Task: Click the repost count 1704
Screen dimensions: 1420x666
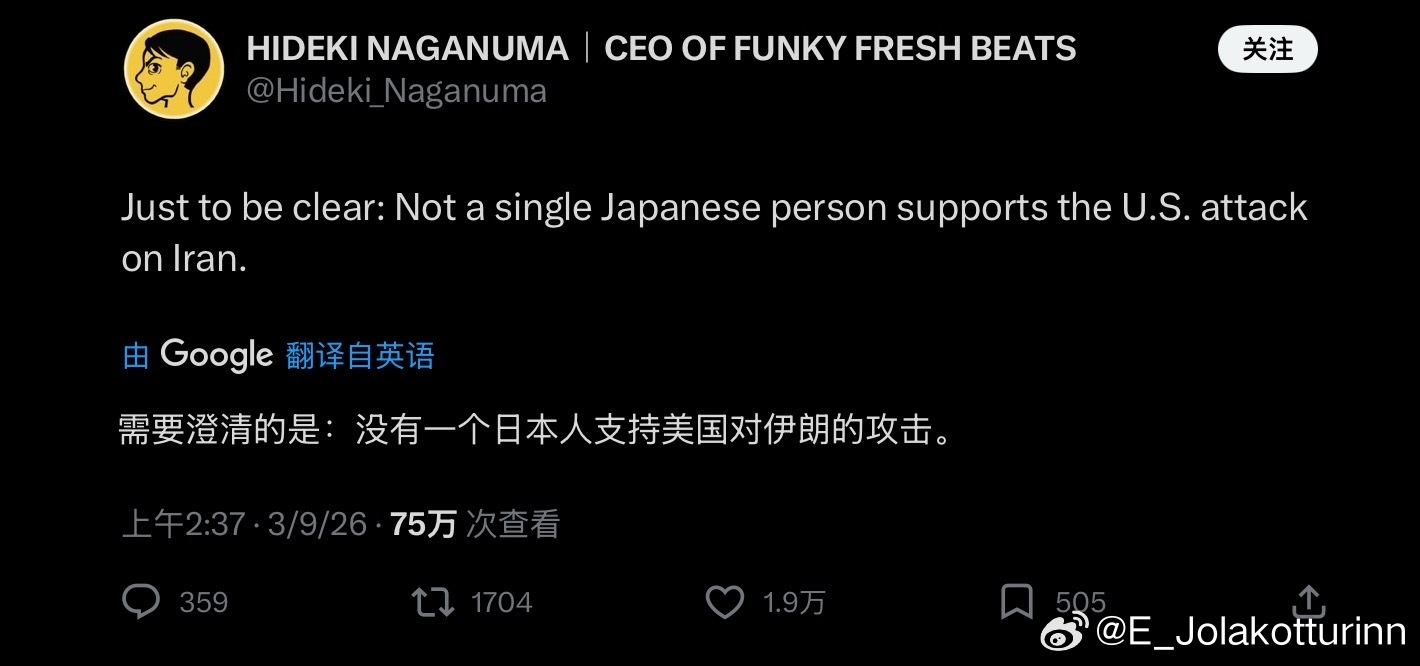Action: tap(502, 601)
